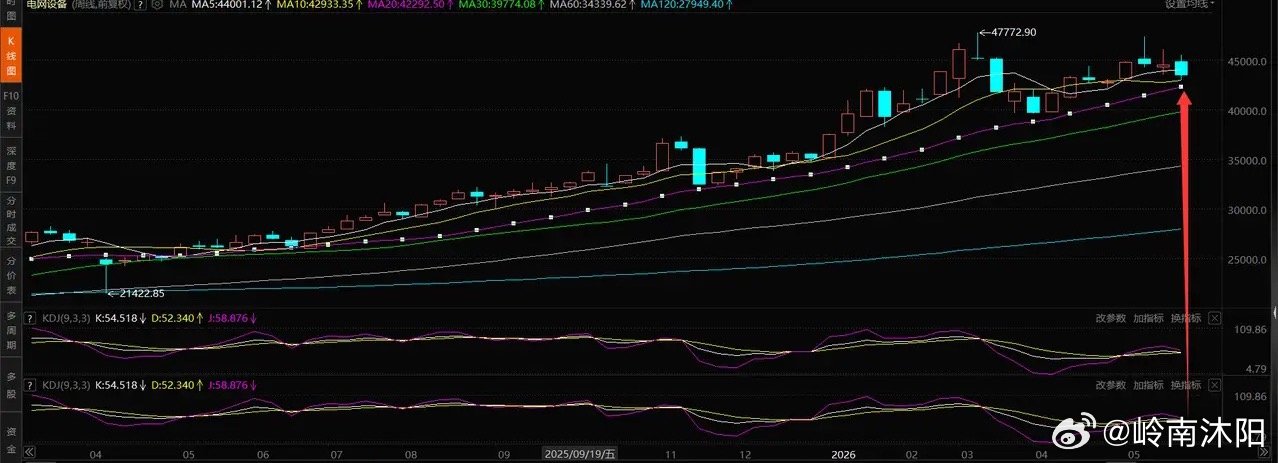The height and width of the screenshot is (463, 1278).
Task: Open the help question-mark icon beside 电网设备
Action: pos(141,4)
